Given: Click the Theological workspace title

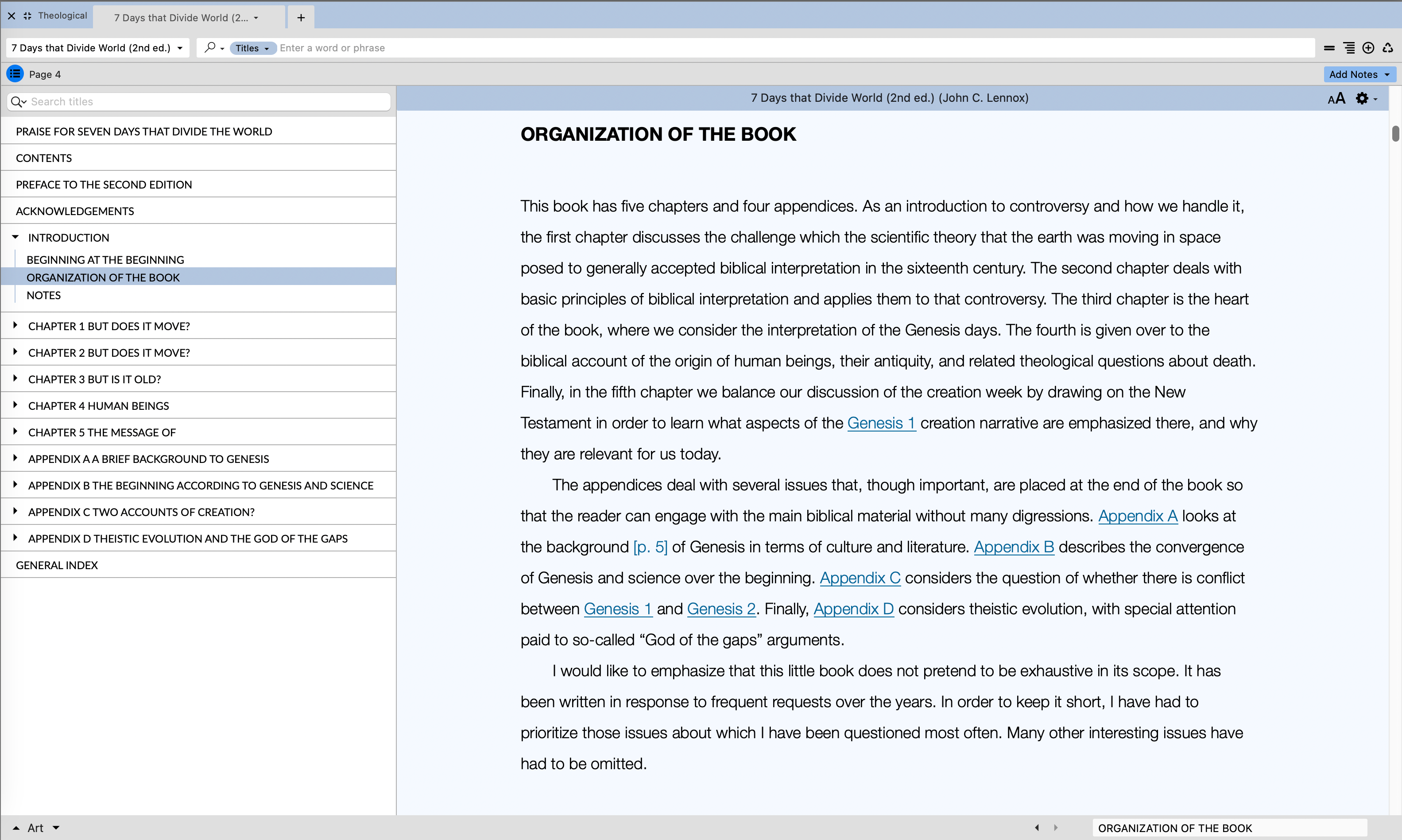Looking at the screenshot, I should coord(62,16).
